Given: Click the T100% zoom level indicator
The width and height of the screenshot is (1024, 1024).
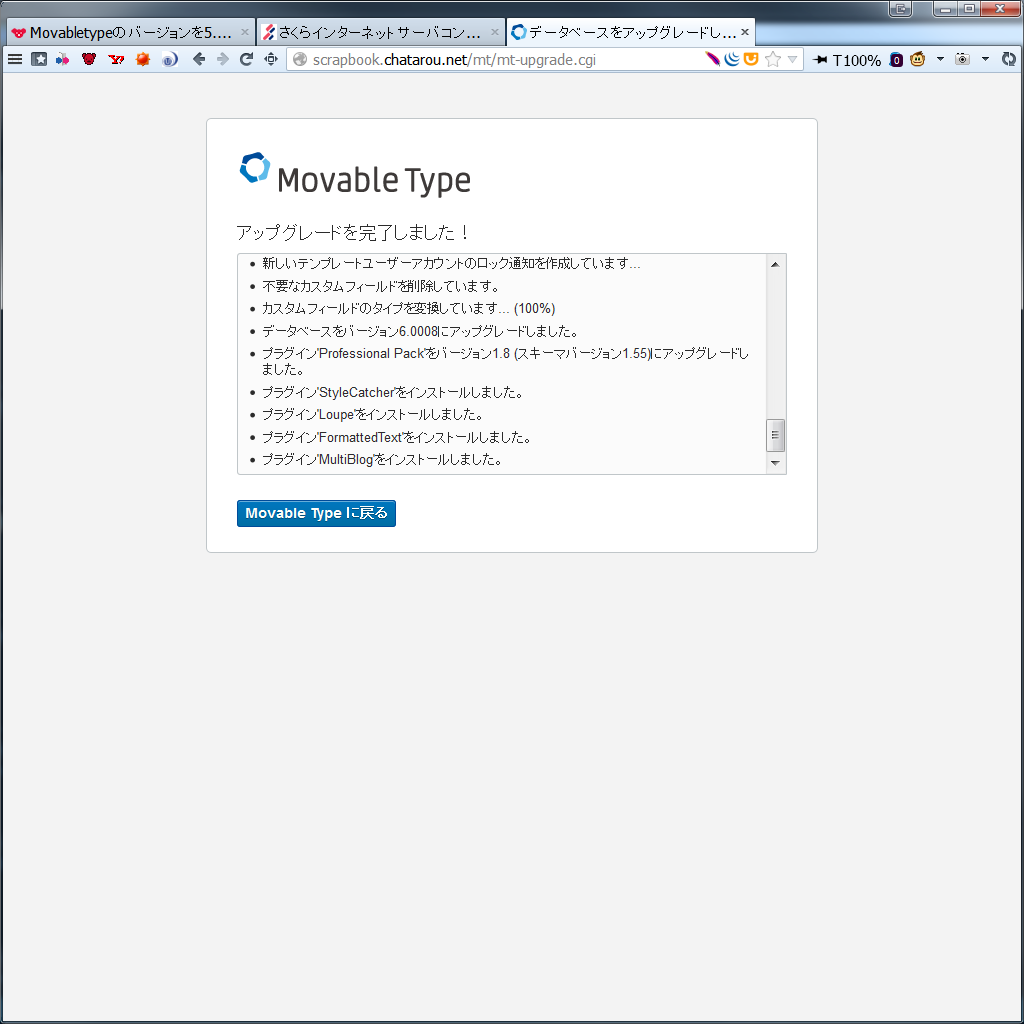Looking at the screenshot, I should (857, 60).
